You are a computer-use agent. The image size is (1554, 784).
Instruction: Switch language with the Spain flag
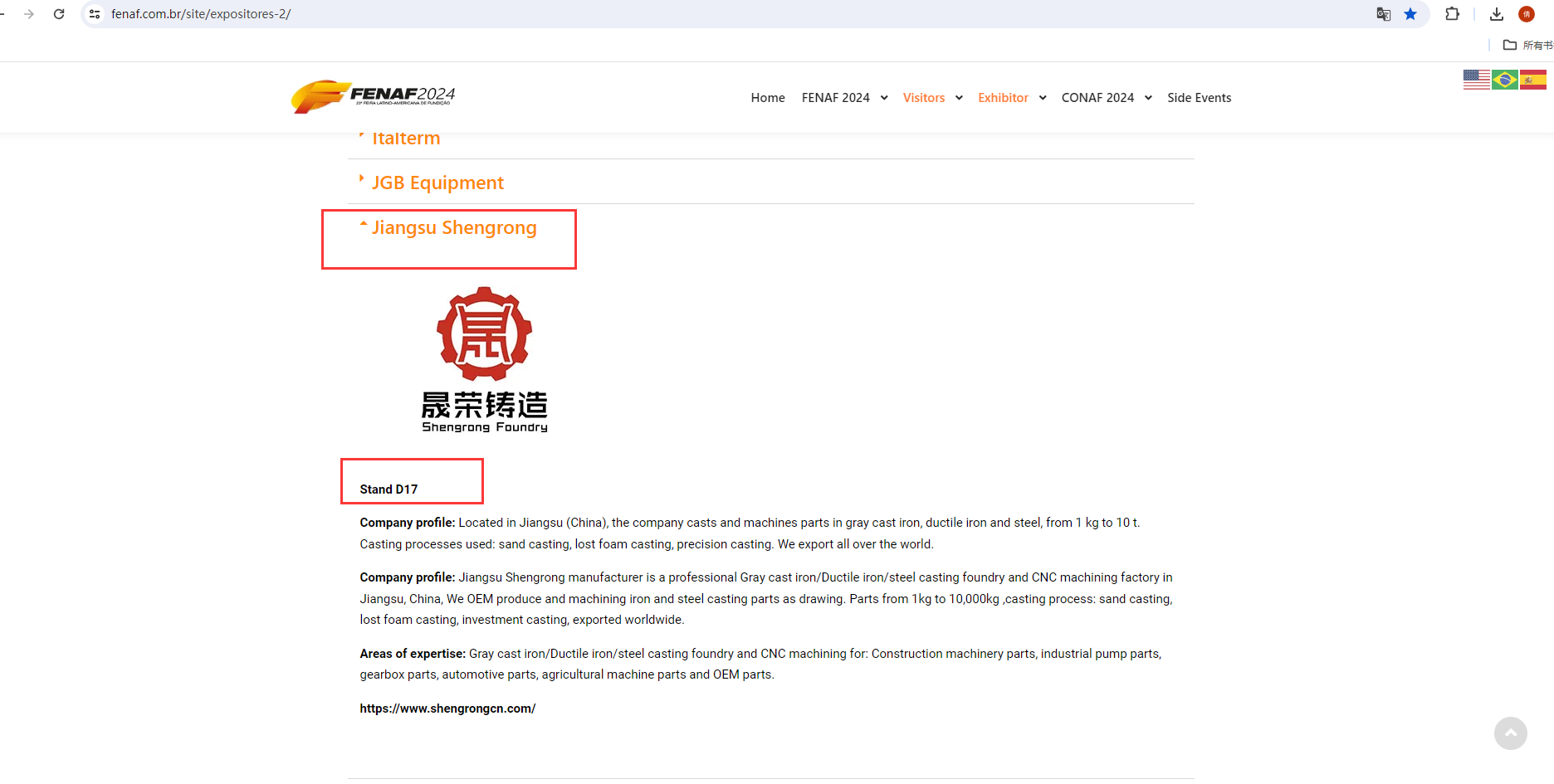[x=1533, y=80]
